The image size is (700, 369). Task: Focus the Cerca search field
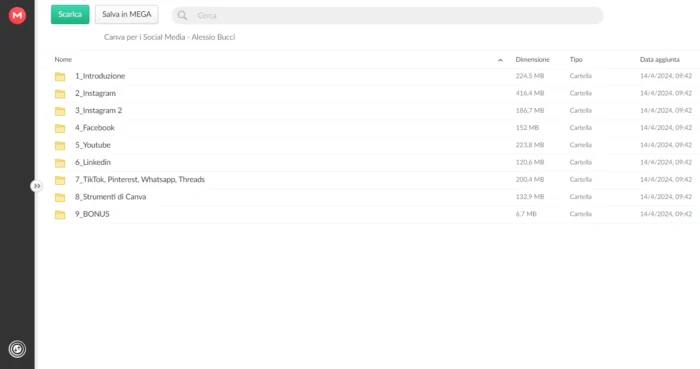click(388, 16)
